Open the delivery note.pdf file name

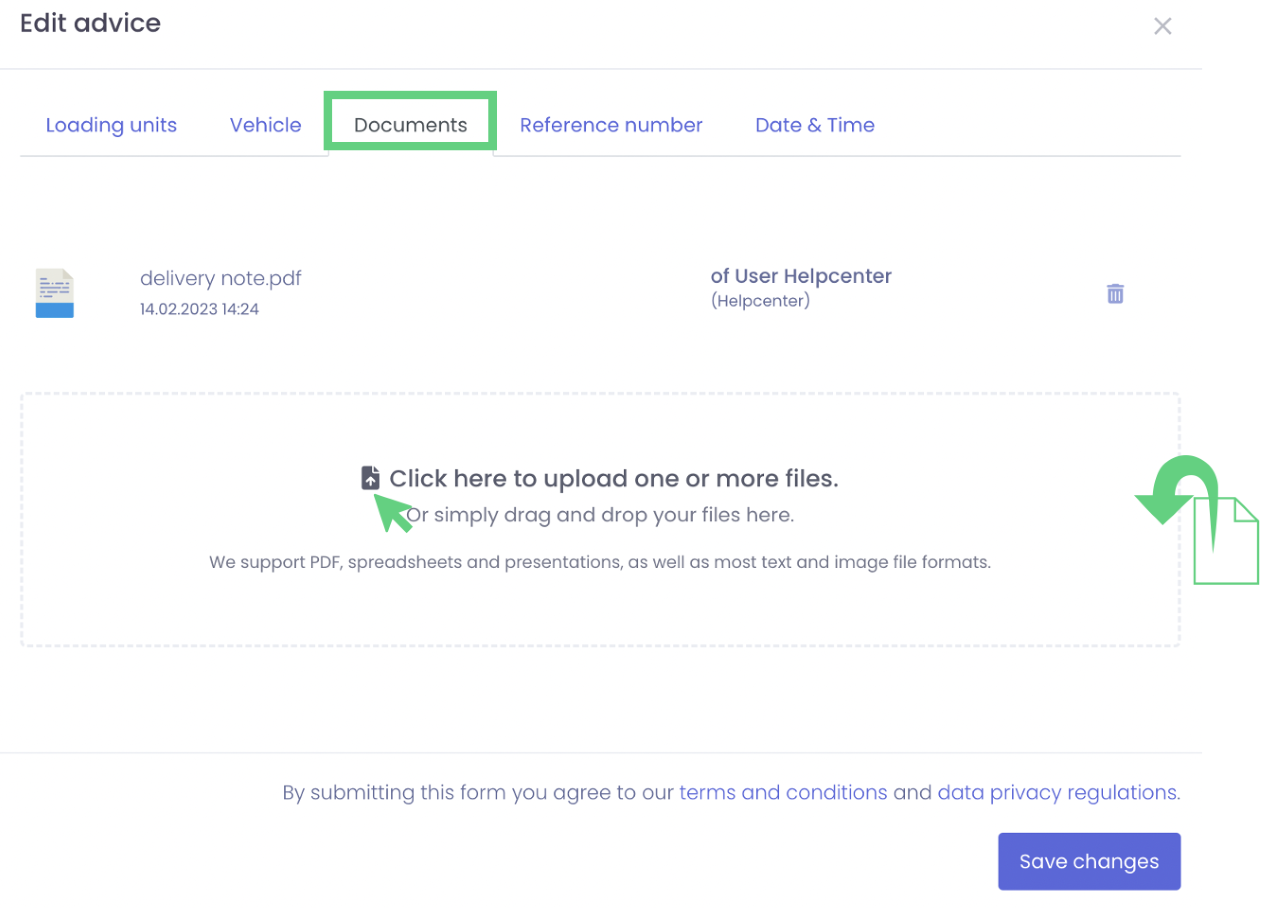(220, 278)
